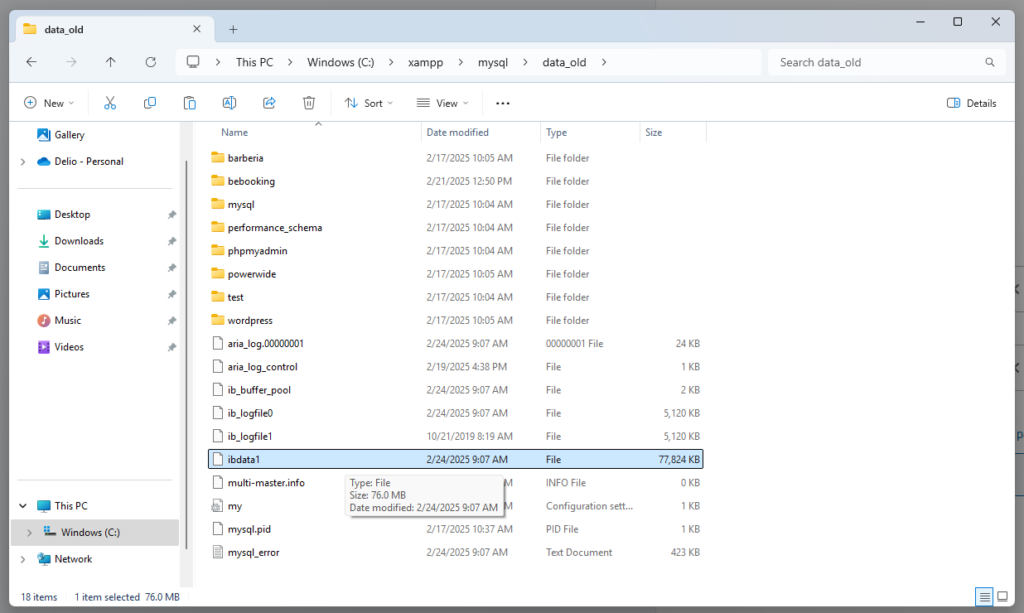Open the See more ellipsis menu

point(503,103)
